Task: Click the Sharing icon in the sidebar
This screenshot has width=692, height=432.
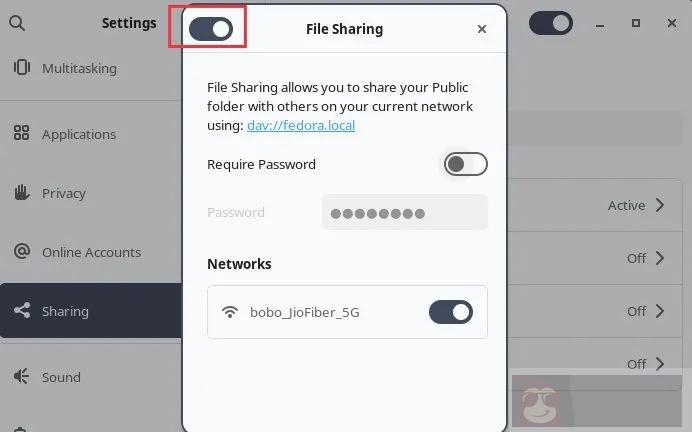Action: pyautogui.click(x=22, y=310)
